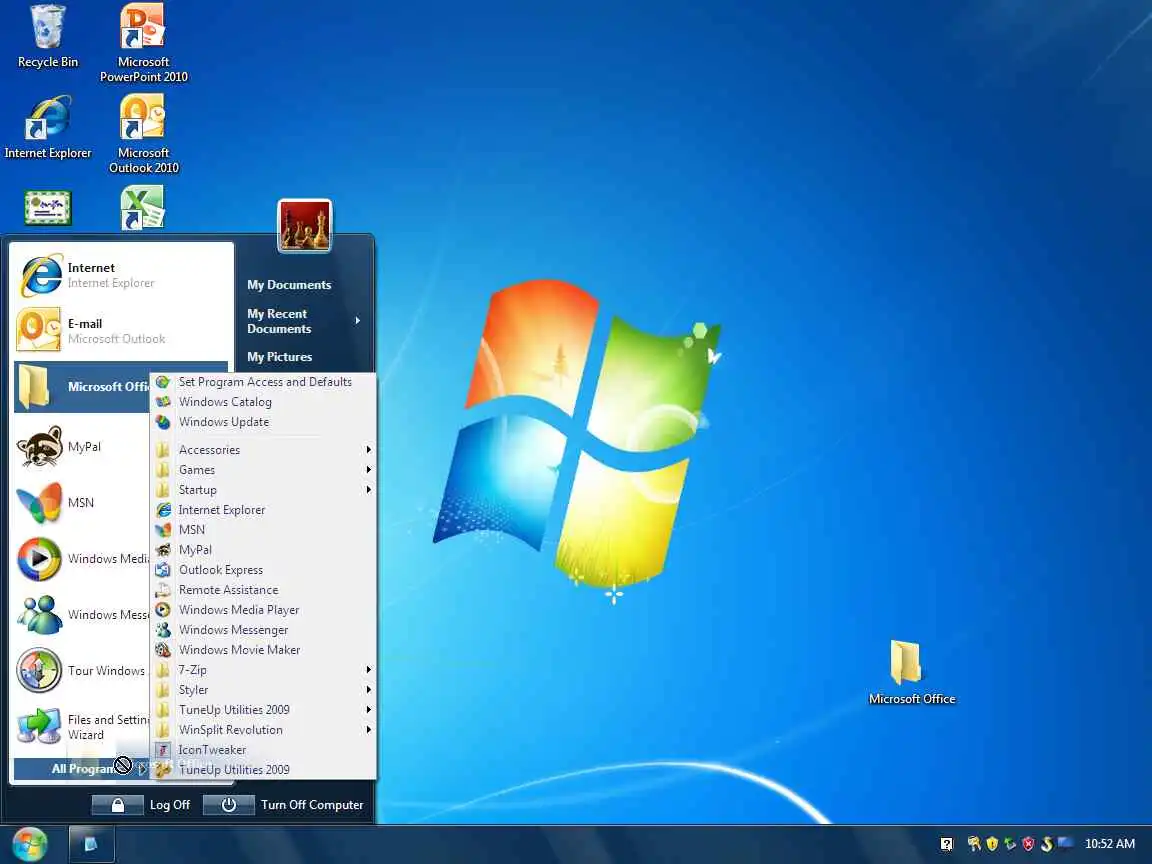
Task: Click Turn Off Computer button
Action: point(284,805)
